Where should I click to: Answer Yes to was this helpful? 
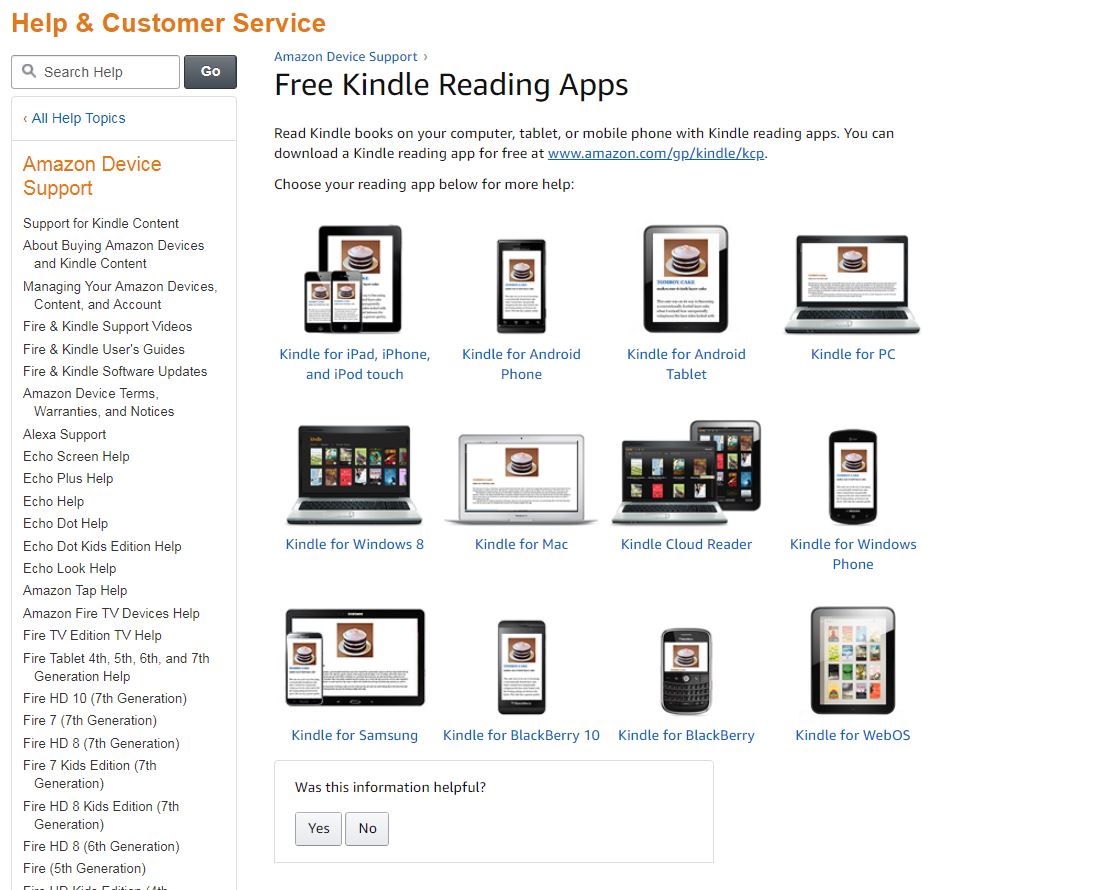(318, 829)
